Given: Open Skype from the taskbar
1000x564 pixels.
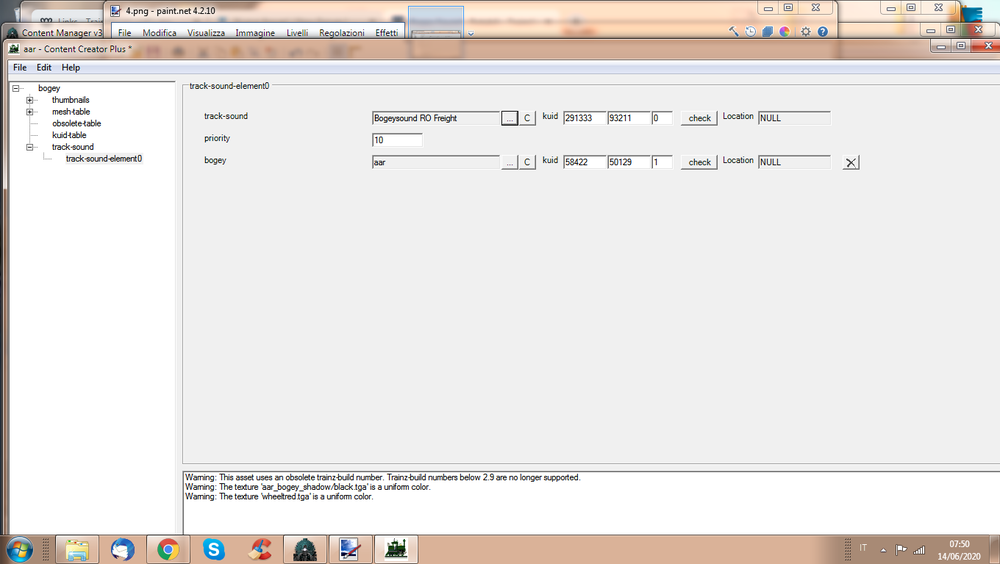Looking at the screenshot, I should pos(214,549).
